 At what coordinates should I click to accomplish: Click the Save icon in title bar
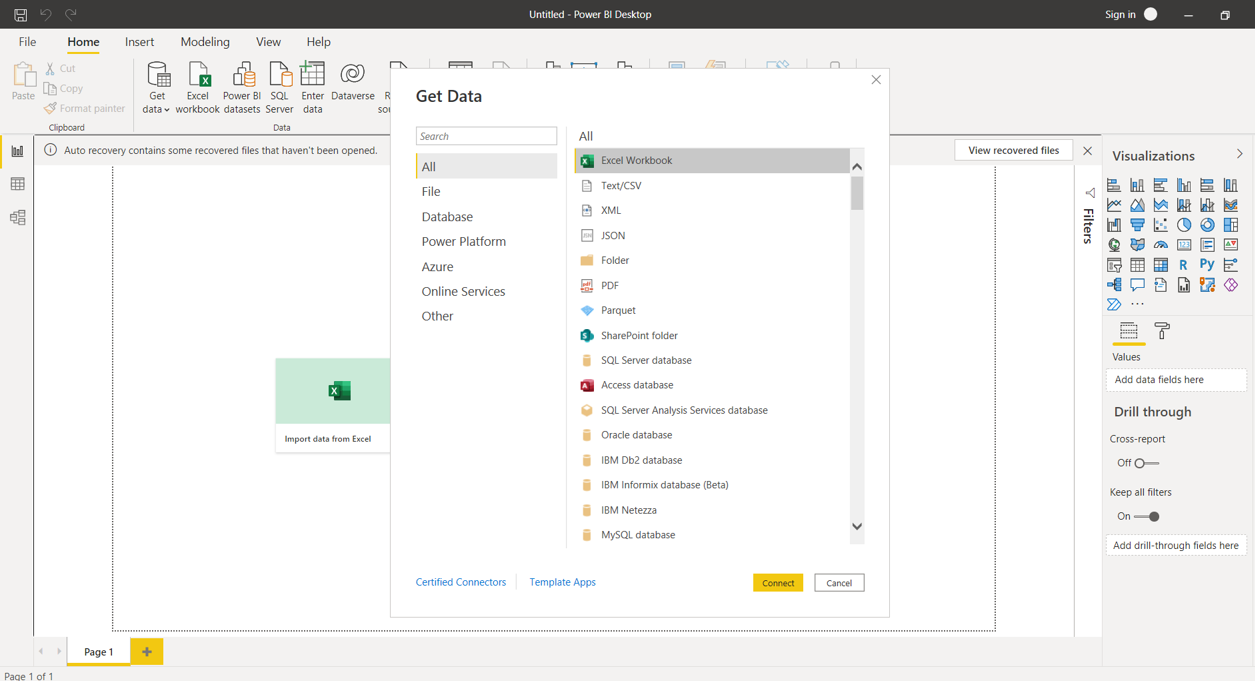click(x=20, y=15)
